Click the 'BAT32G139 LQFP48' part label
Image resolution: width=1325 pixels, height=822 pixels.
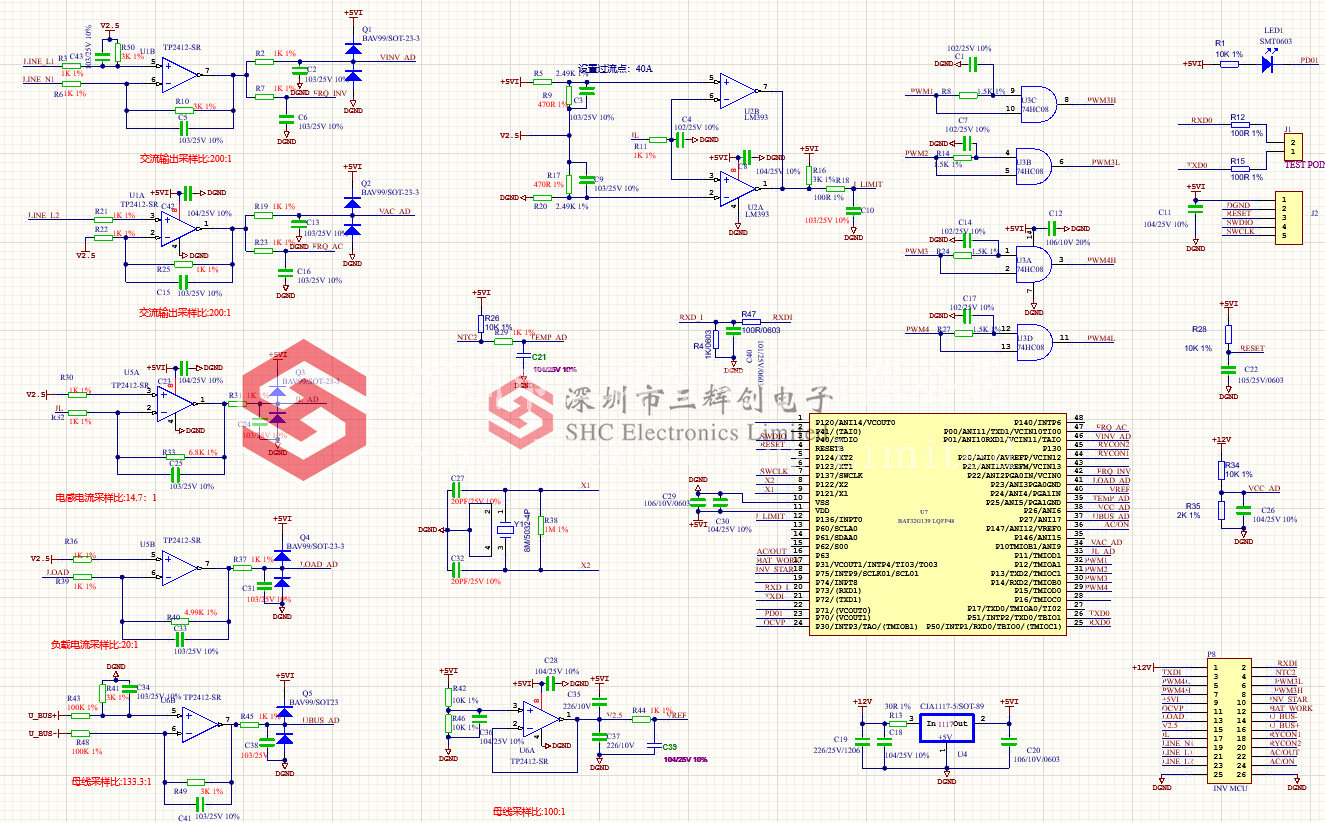tap(924, 522)
